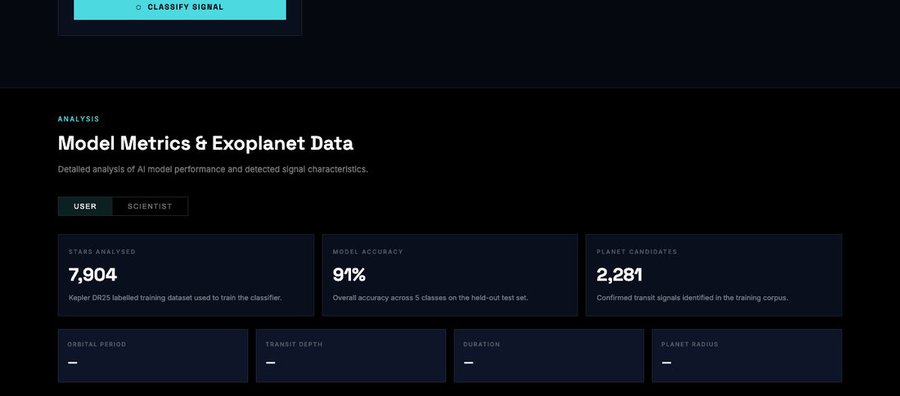The width and height of the screenshot is (900, 396).
Task: Click the 2,281 candidates number
Action: [619, 275]
